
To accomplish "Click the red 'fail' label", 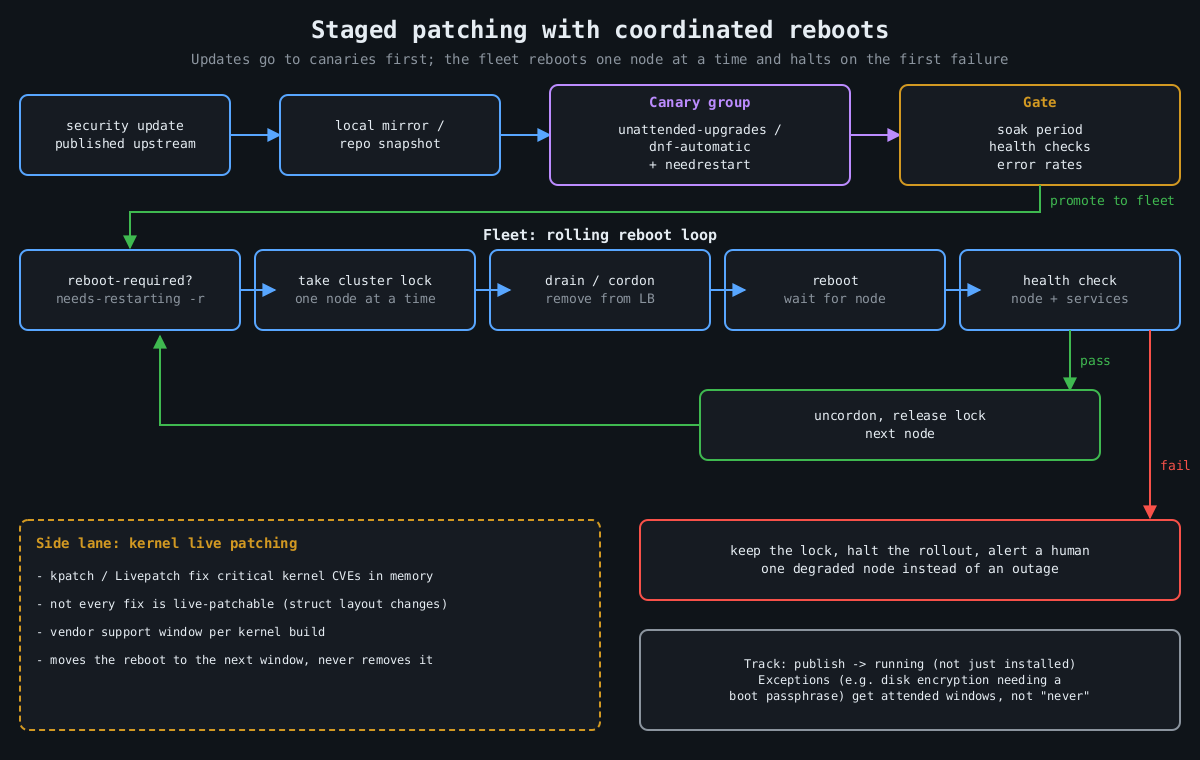I will [x=1175, y=466].
